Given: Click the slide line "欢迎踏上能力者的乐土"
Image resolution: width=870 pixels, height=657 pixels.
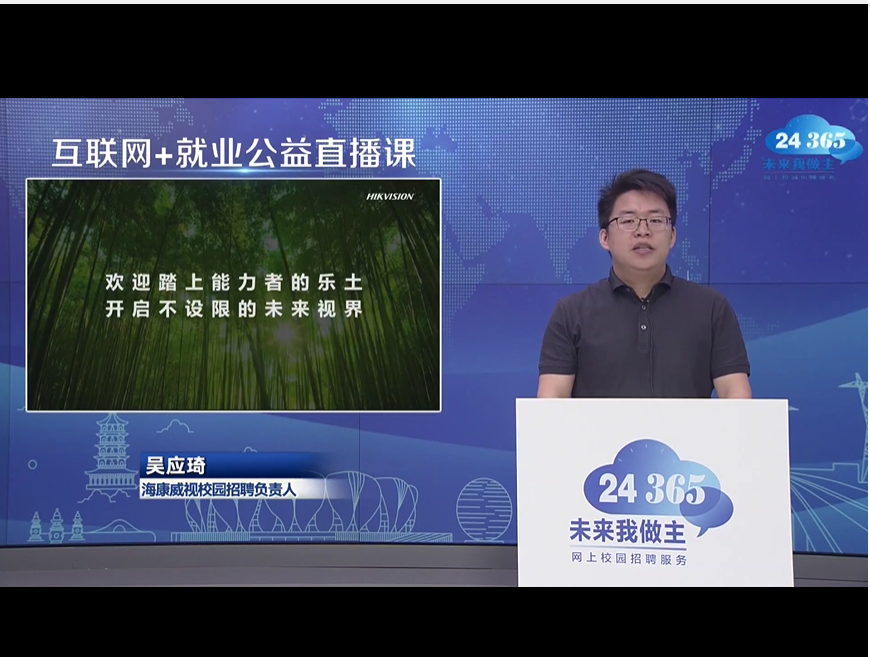Looking at the screenshot, I should [x=234, y=282].
